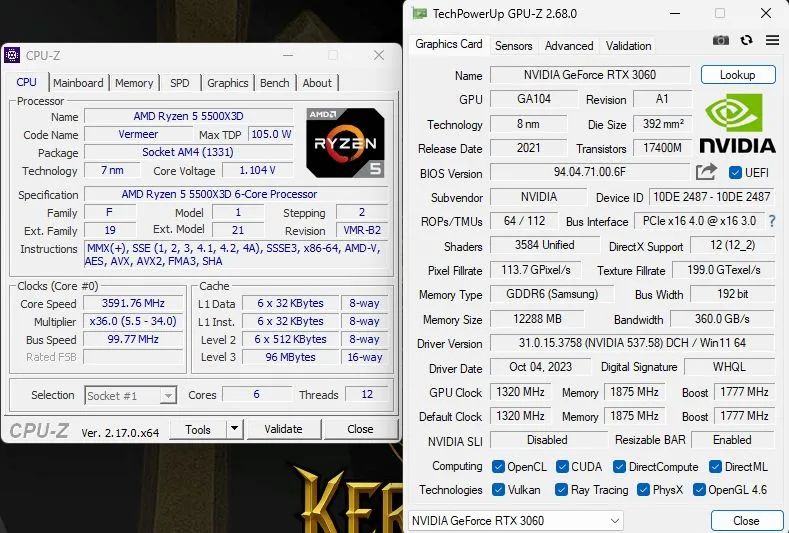Click the Bus Speed value 99.77 MHz
Screen dimensions: 789x533
click(x=133, y=339)
